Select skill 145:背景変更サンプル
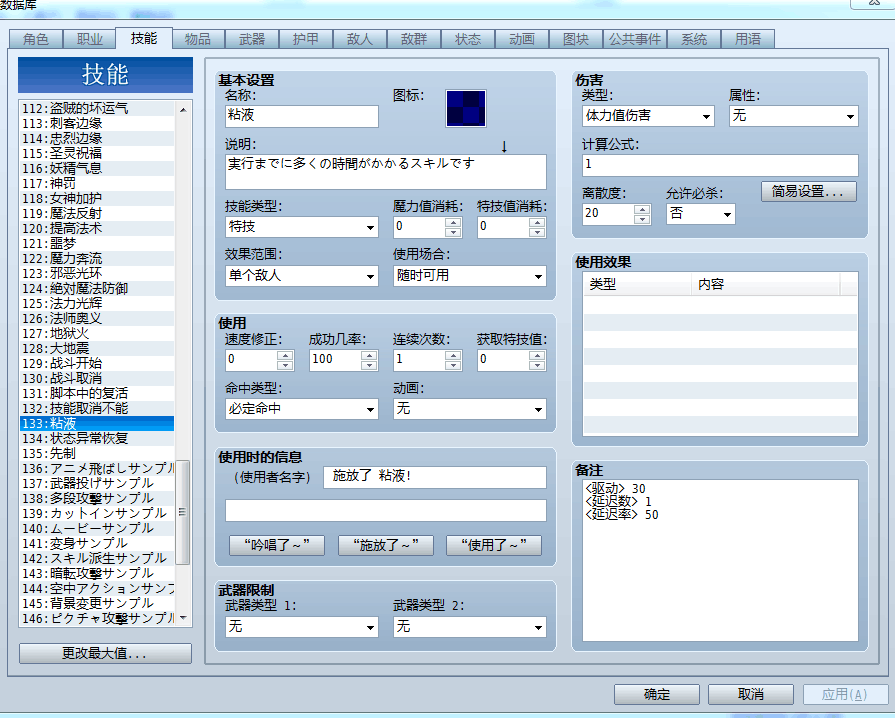 [x=97, y=603]
